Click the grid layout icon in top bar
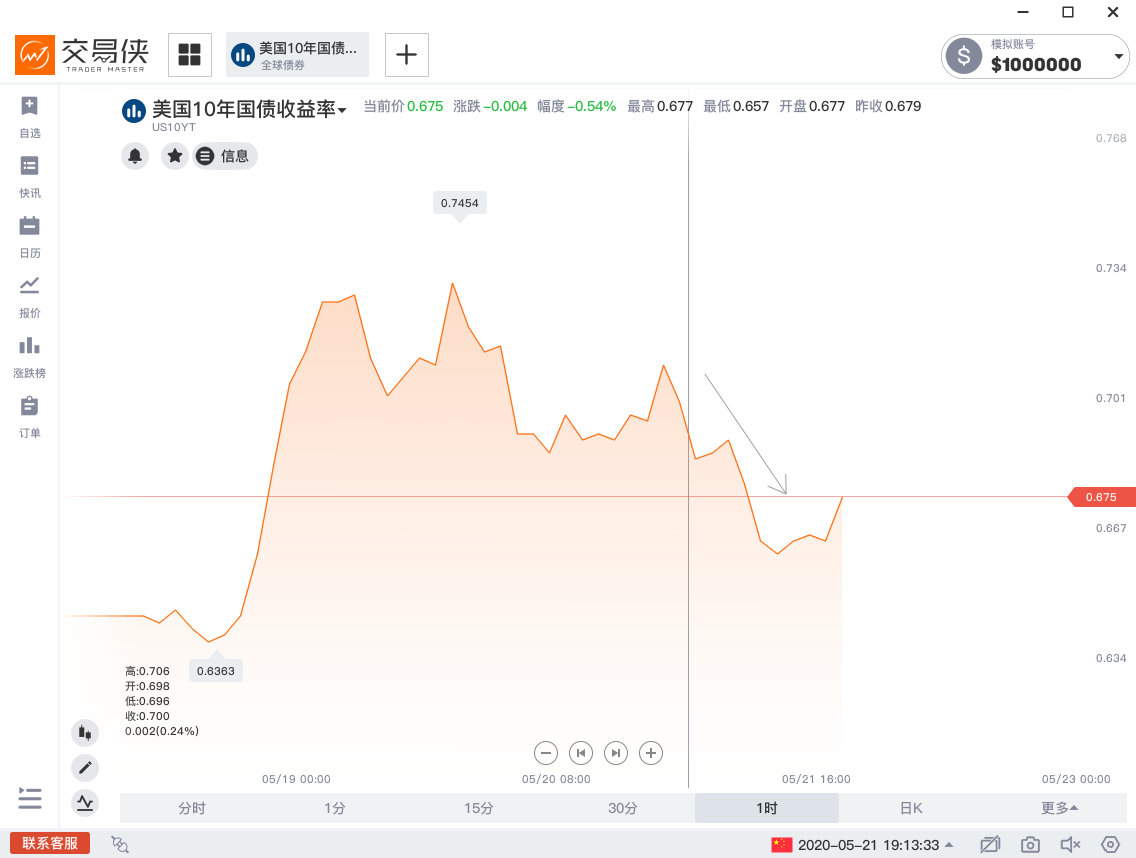 (x=190, y=54)
